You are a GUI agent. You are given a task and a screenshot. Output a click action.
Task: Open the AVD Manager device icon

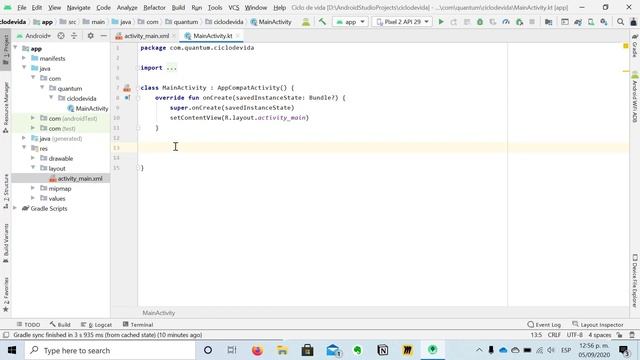(x=591, y=22)
